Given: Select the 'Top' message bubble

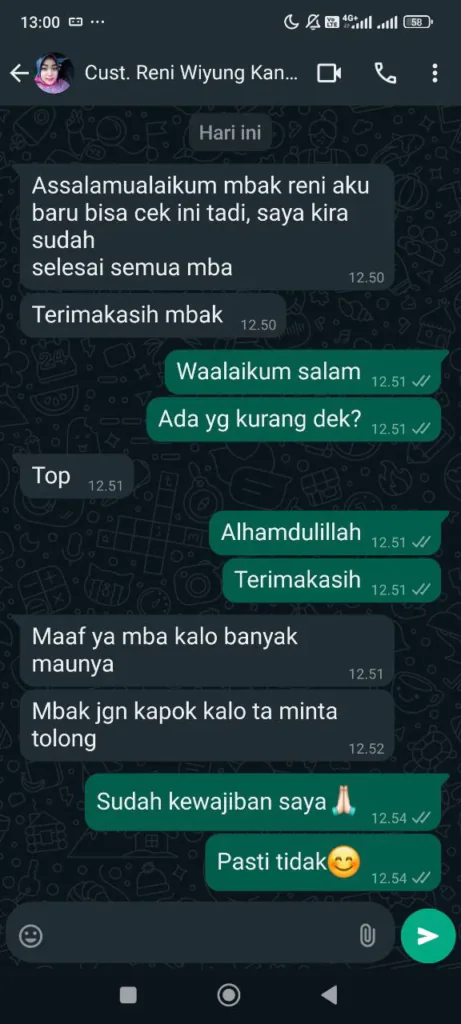Looking at the screenshot, I should (x=77, y=477).
